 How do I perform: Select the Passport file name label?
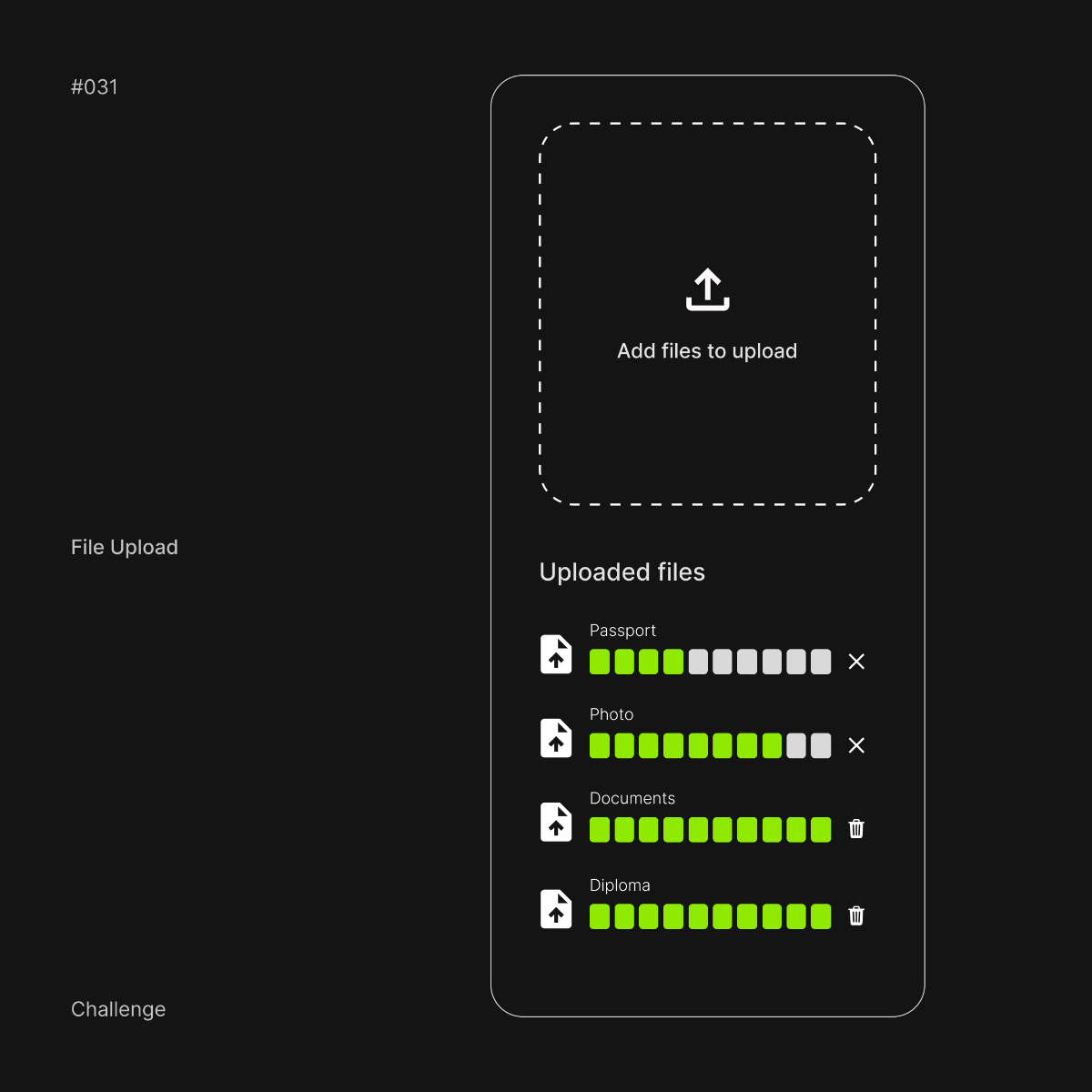622,631
